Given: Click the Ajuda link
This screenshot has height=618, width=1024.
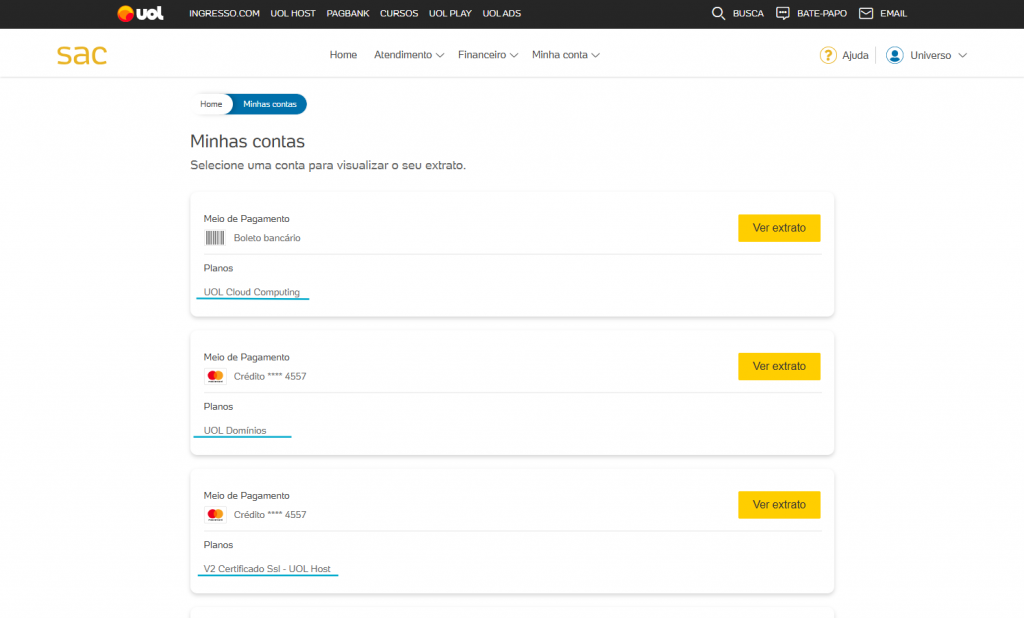Looking at the screenshot, I should 855,56.
